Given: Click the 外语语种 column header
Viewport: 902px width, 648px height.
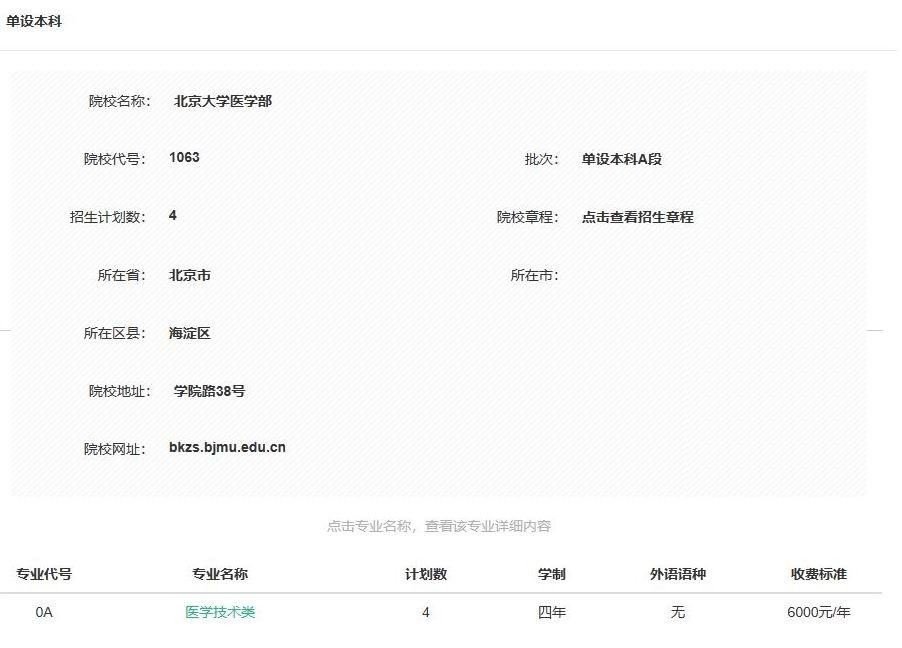Looking at the screenshot, I should [x=678, y=574].
